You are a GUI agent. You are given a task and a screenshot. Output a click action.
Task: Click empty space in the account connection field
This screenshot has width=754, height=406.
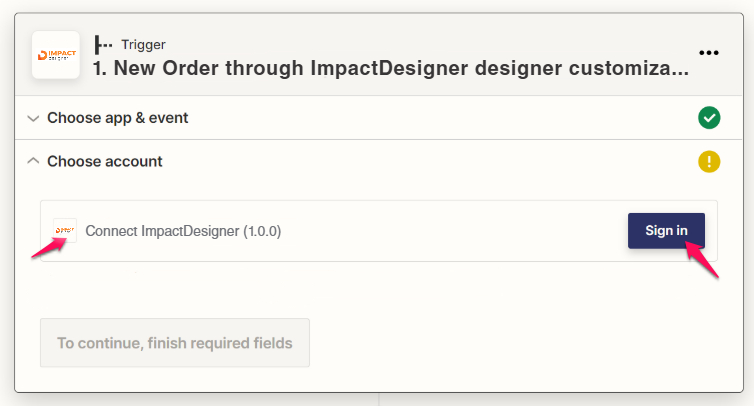click(450, 231)
